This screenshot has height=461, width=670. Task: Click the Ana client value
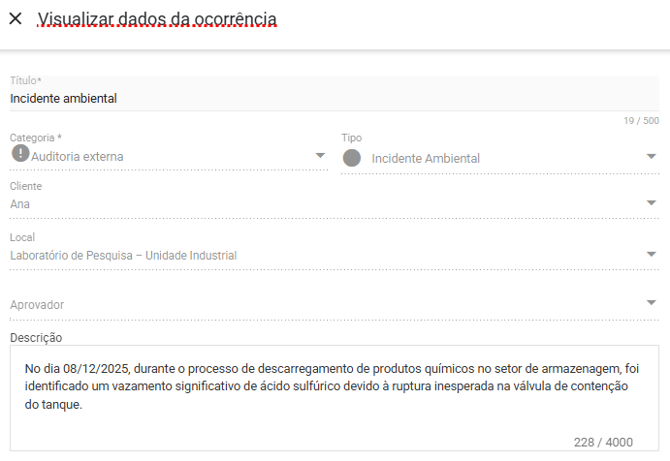[x=20, y=204]
